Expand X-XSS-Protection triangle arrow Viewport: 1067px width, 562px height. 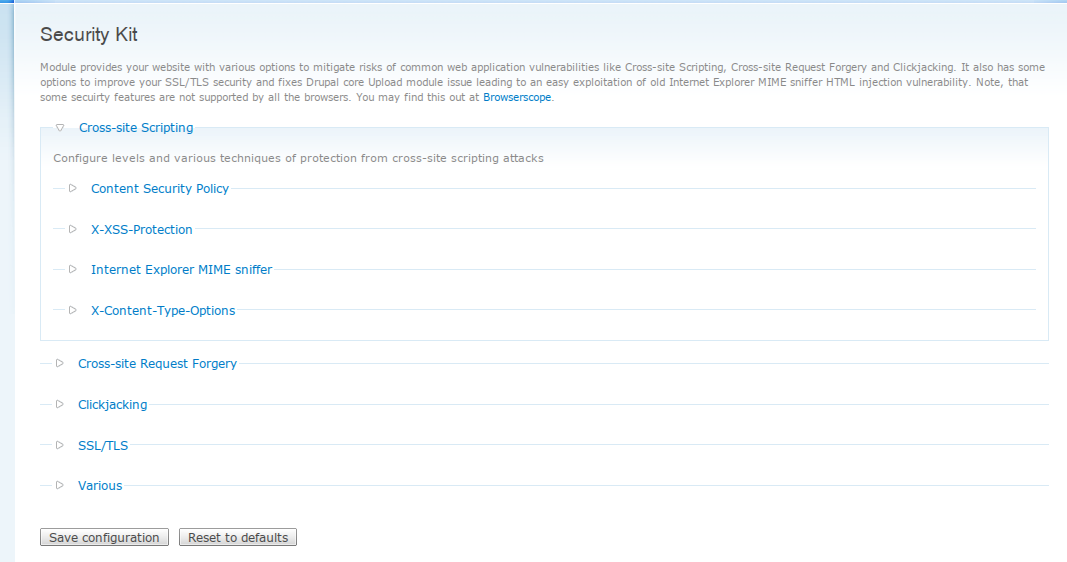point(73,229)
